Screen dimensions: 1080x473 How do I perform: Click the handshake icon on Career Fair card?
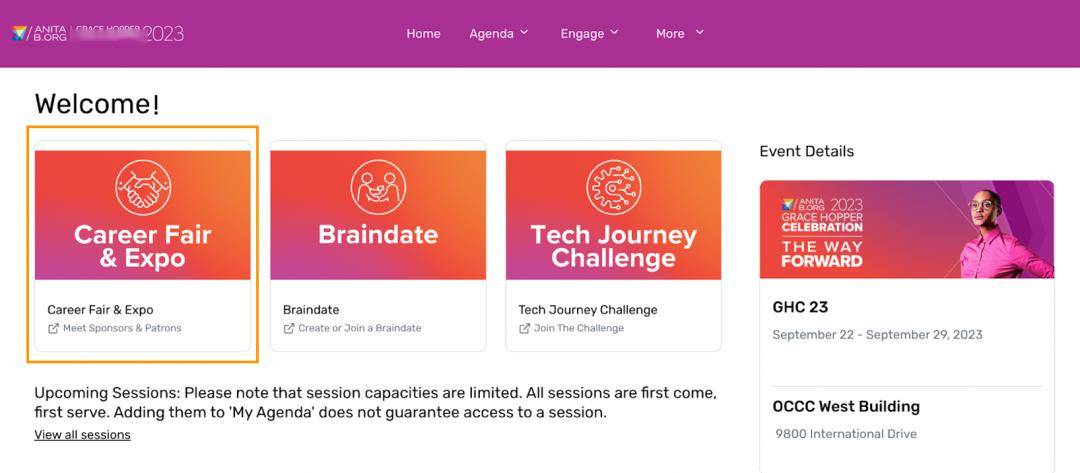[143, 187]
